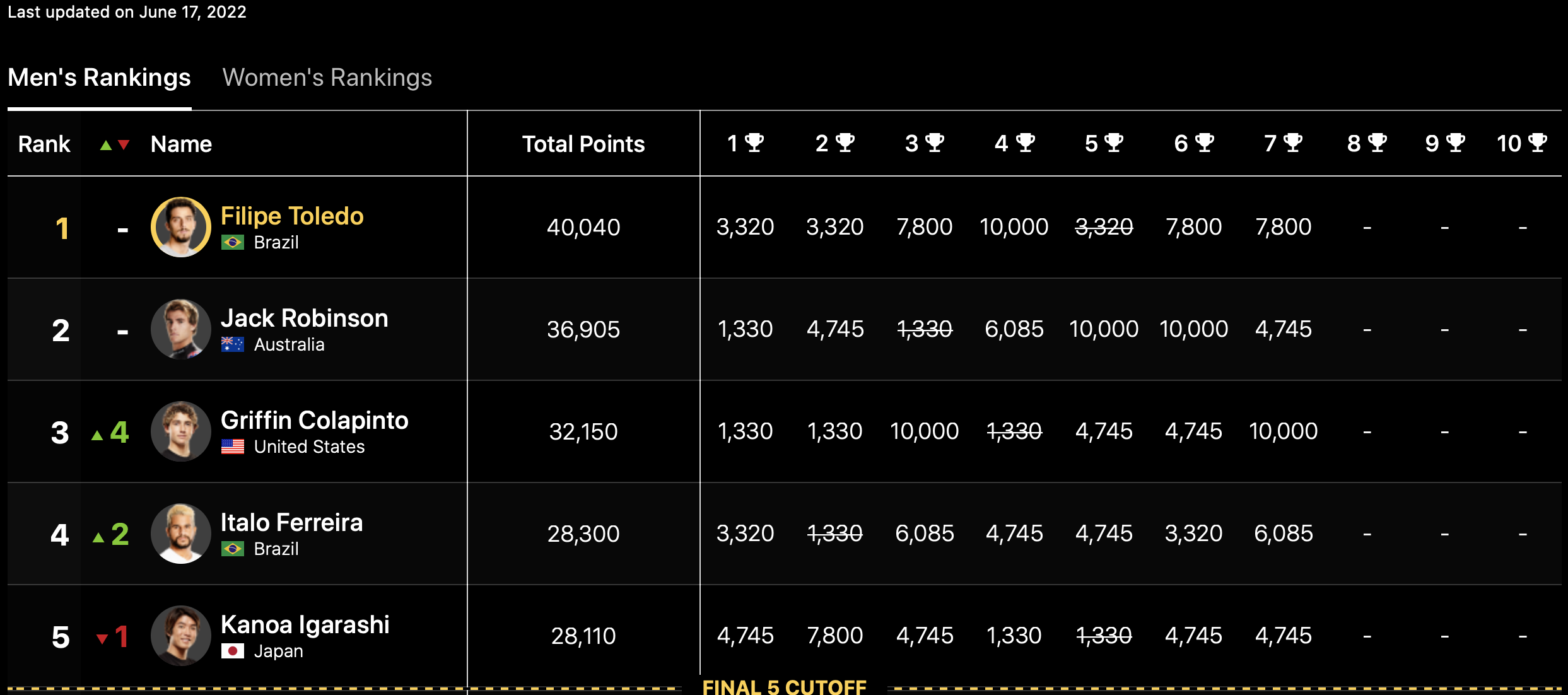The height and width of the screenshot is (695, 1568).
Task: Click the Rank column header
Action: click(44, 144)
